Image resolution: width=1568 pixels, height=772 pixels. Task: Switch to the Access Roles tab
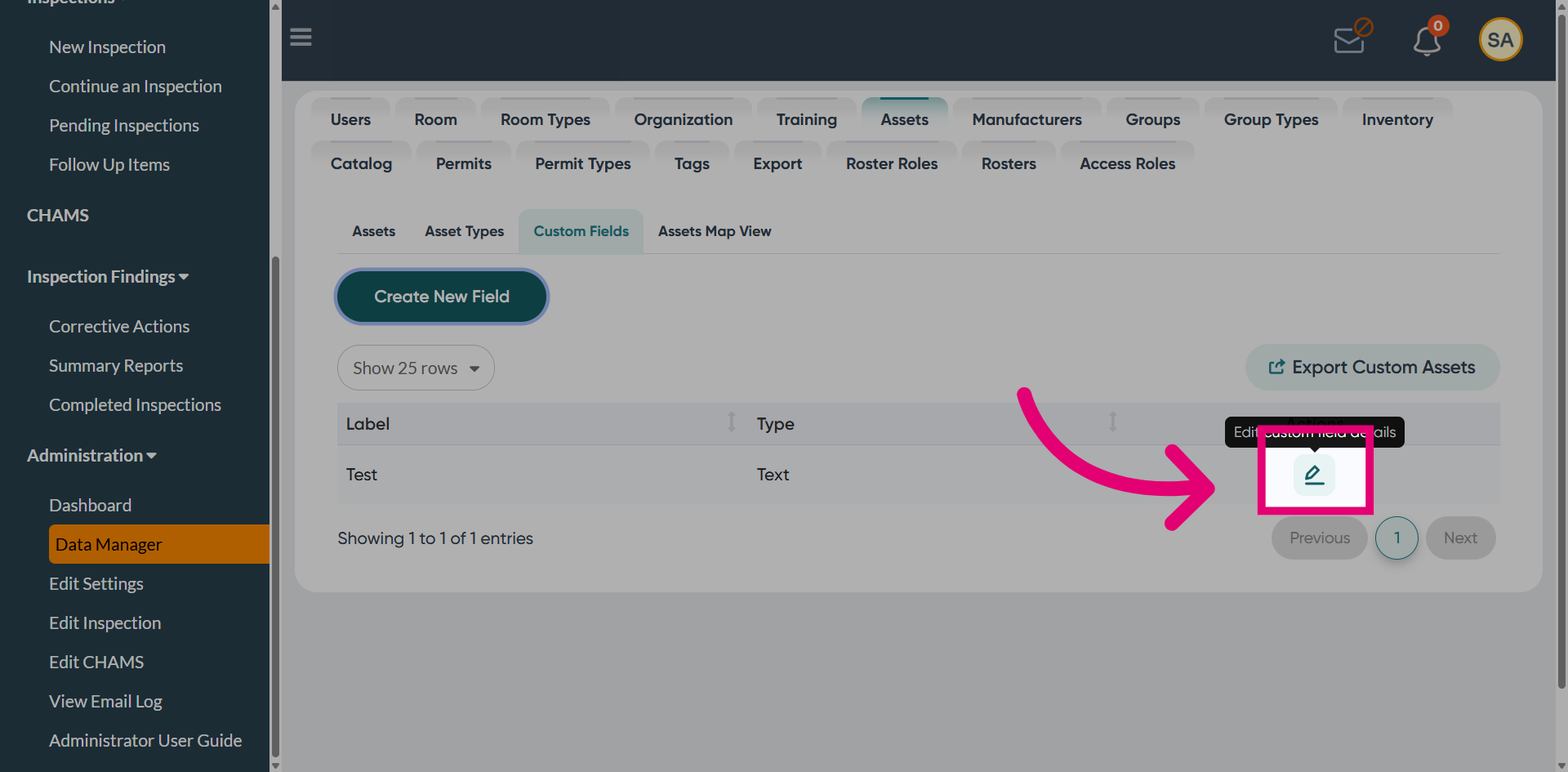pos(1127,163)
